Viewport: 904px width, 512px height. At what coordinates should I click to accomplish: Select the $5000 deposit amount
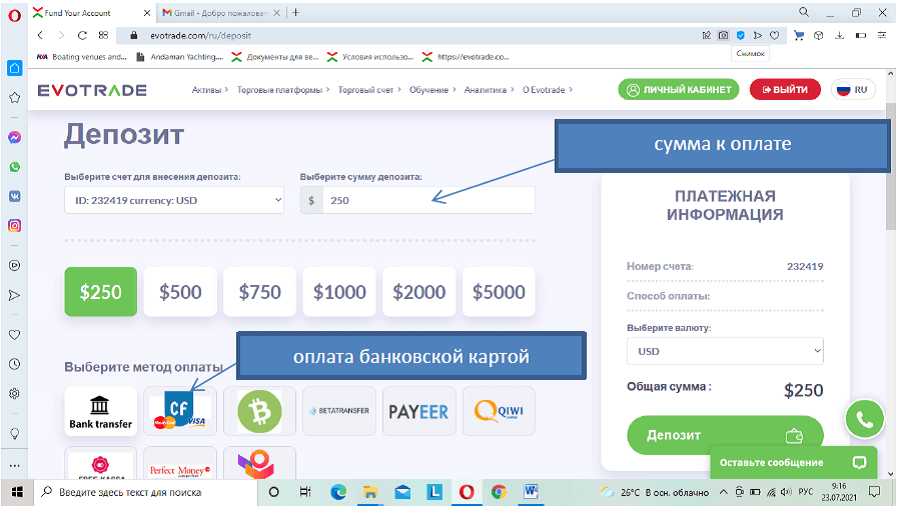(498, 292)
